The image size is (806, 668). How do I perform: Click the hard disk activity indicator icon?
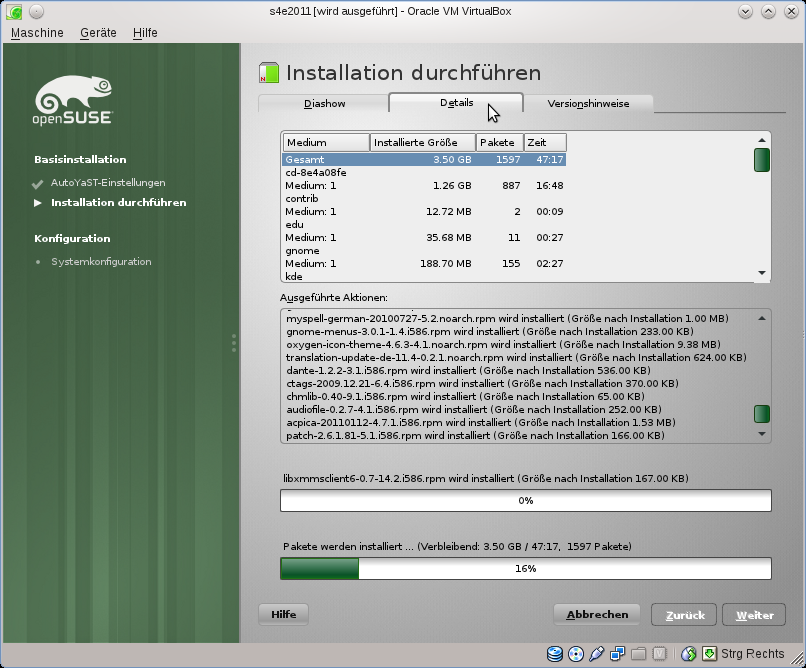click(x=555, y=654)
